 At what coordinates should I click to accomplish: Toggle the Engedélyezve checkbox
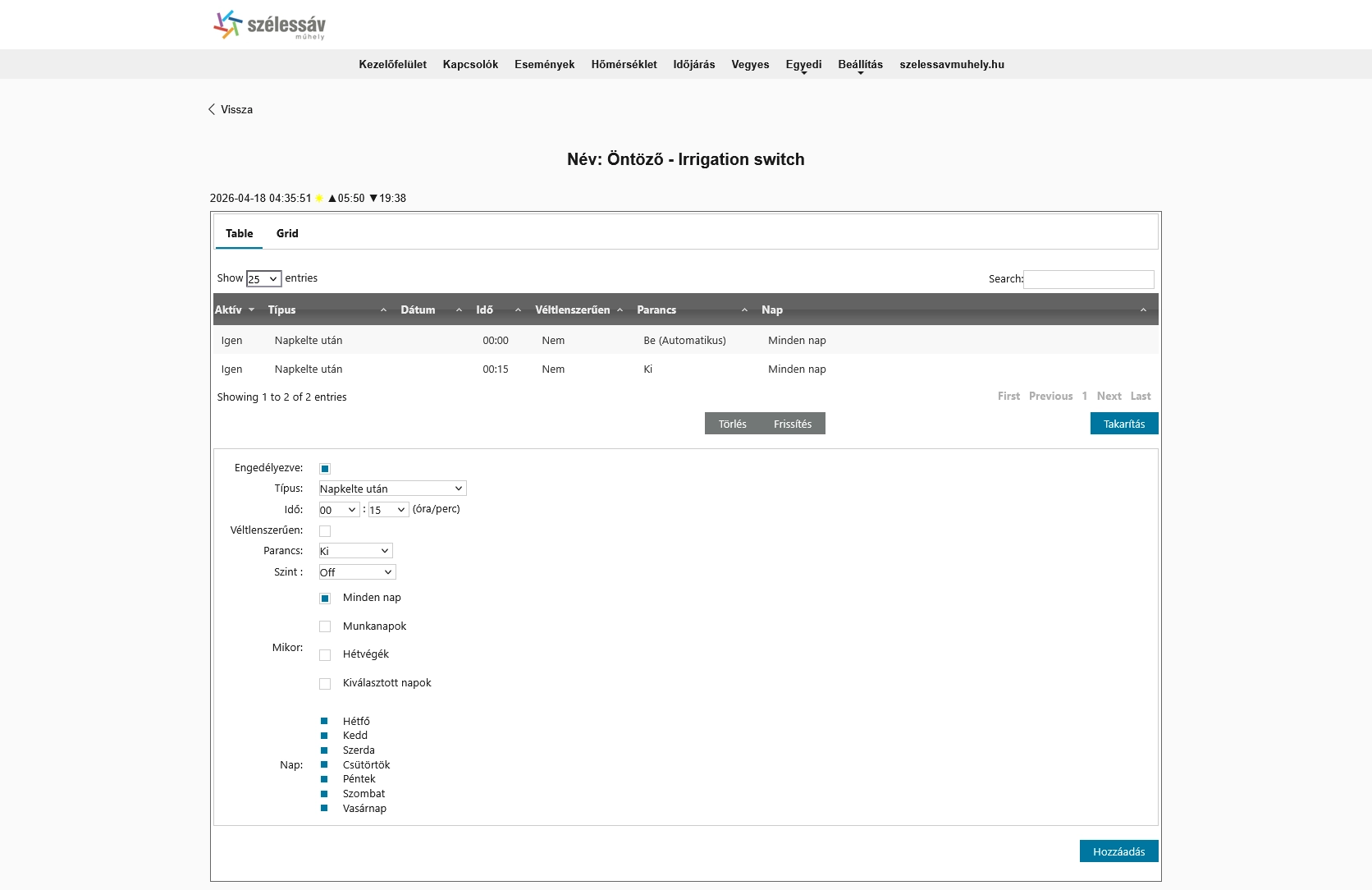[x=325, y=469]
